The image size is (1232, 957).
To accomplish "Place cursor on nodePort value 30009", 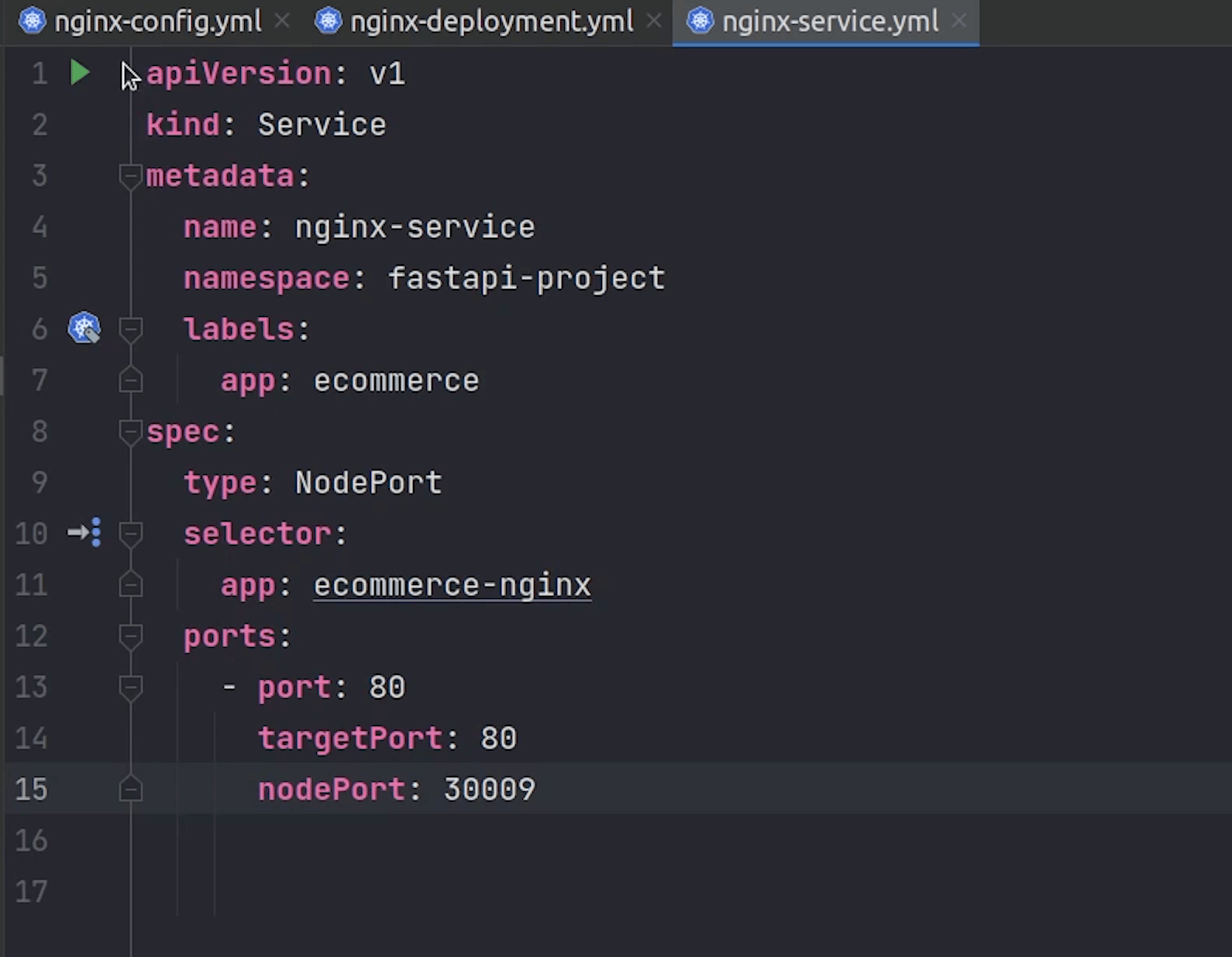I will [489, 790].
